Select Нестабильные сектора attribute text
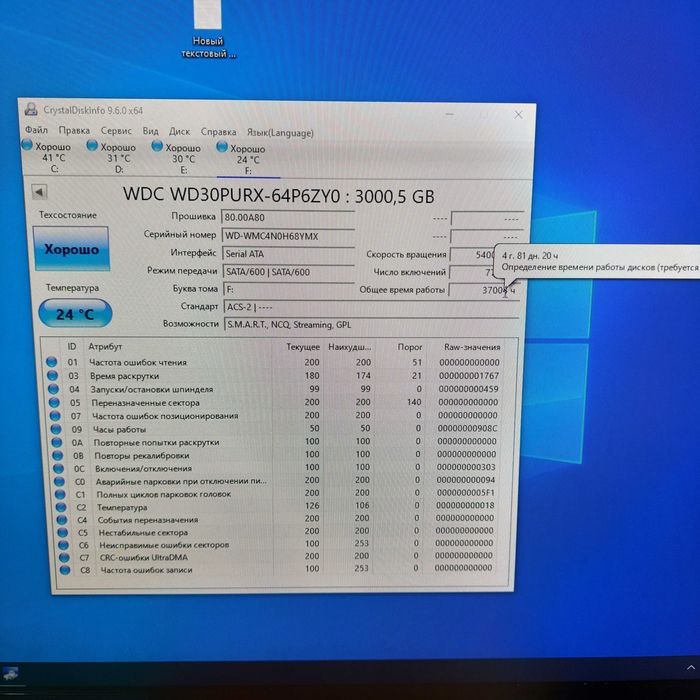The image size is (700, 700). click(x=143, y=532)
